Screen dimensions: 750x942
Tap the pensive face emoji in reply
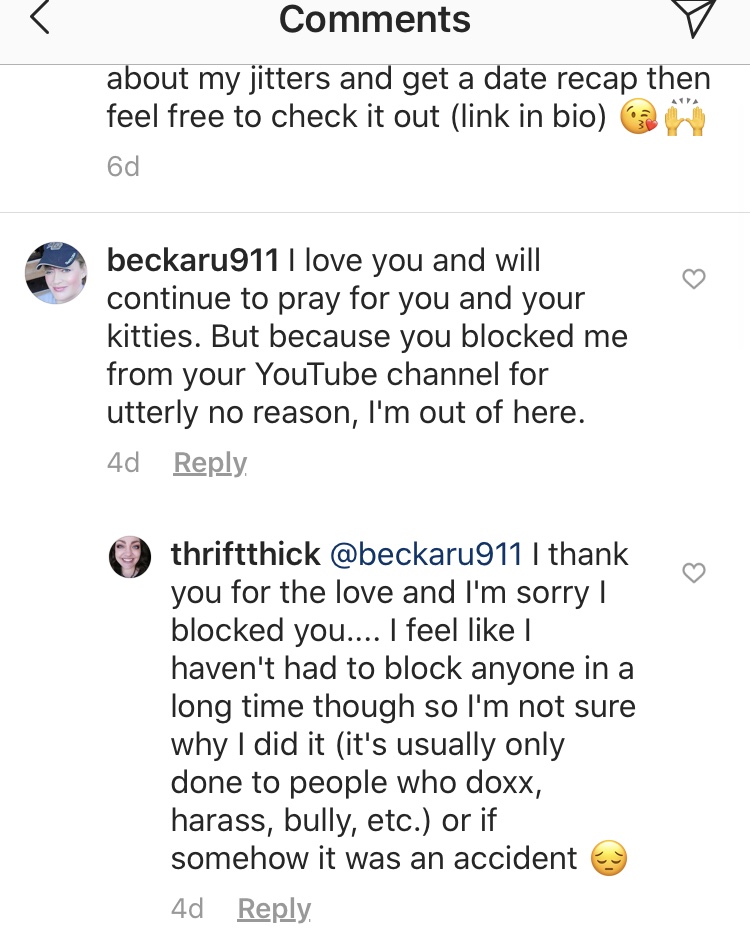[x=609, y=858]
